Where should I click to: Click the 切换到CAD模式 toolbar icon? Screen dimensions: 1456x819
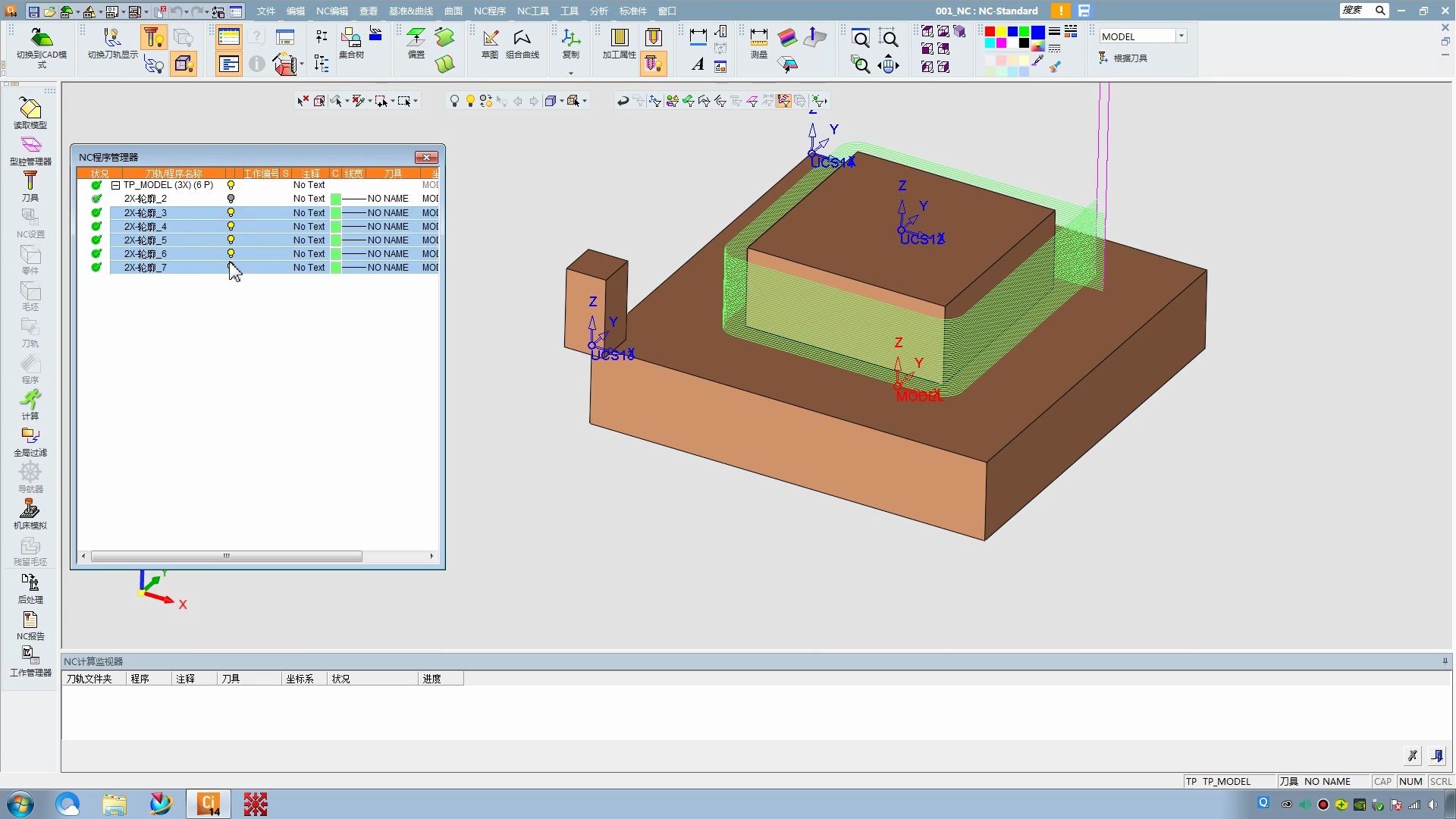point(42,47)
